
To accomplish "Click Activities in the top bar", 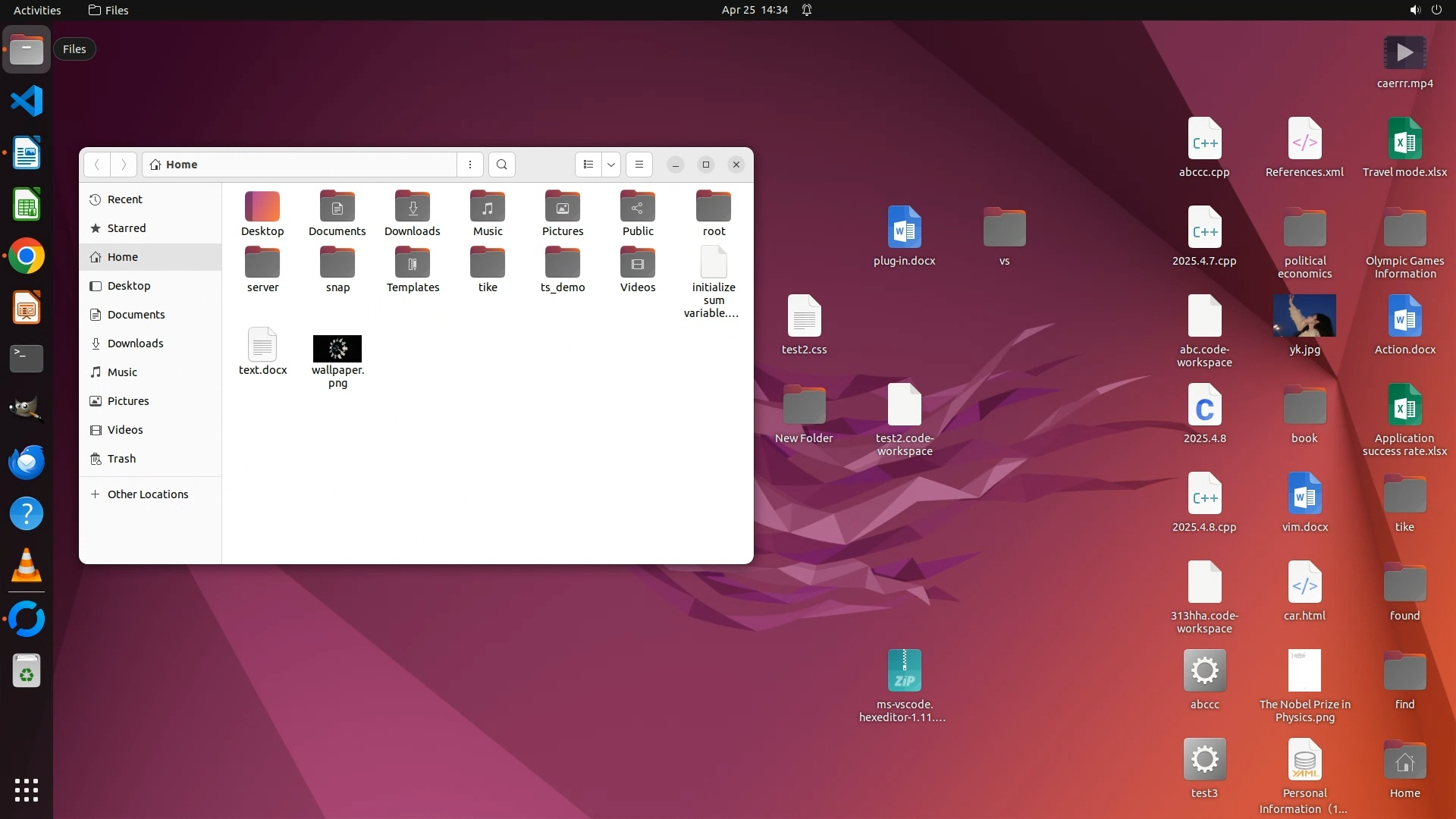I will pyautogui.click(x=37, y=10).
